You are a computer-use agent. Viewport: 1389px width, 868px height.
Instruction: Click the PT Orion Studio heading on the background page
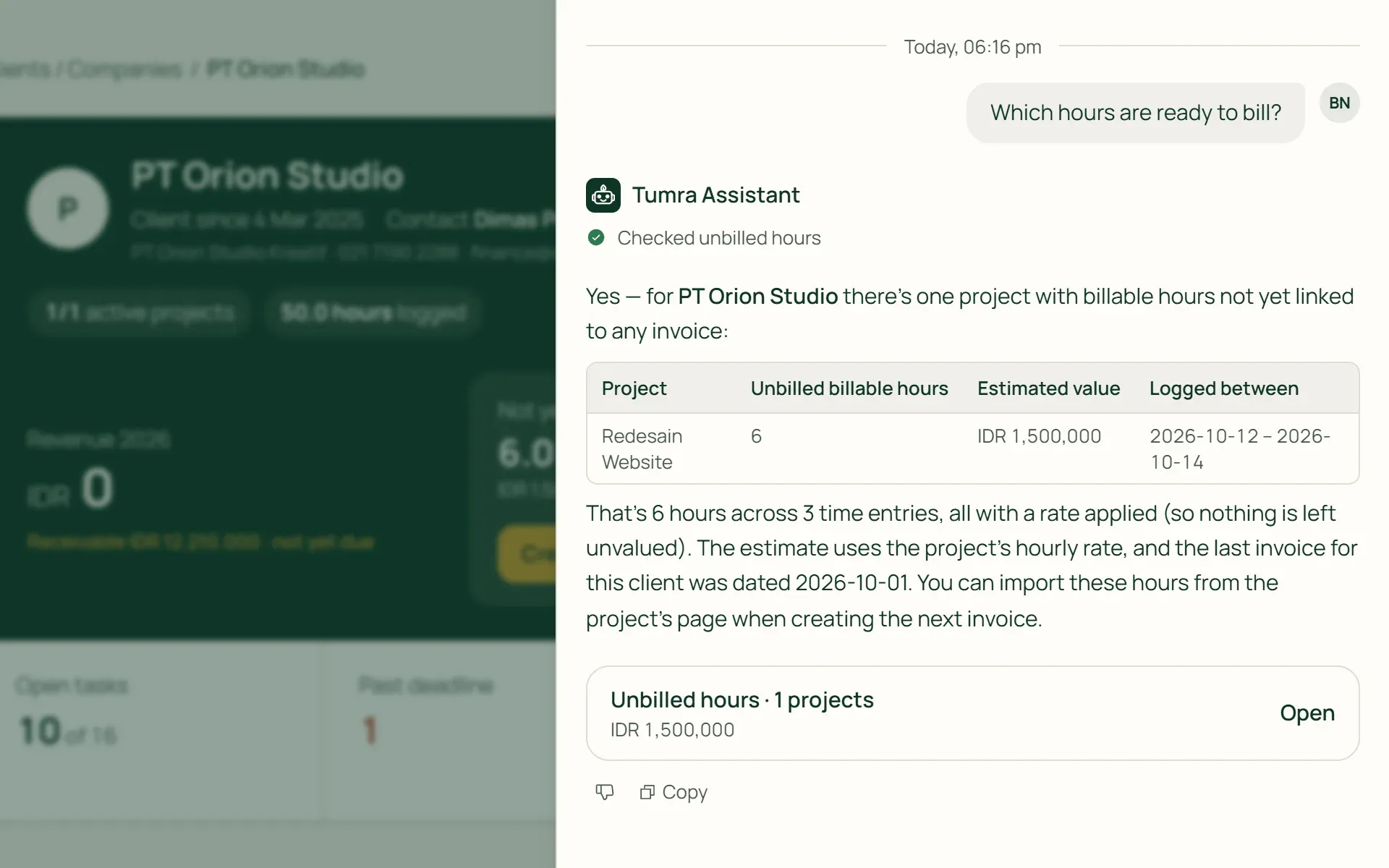[267, 176]
